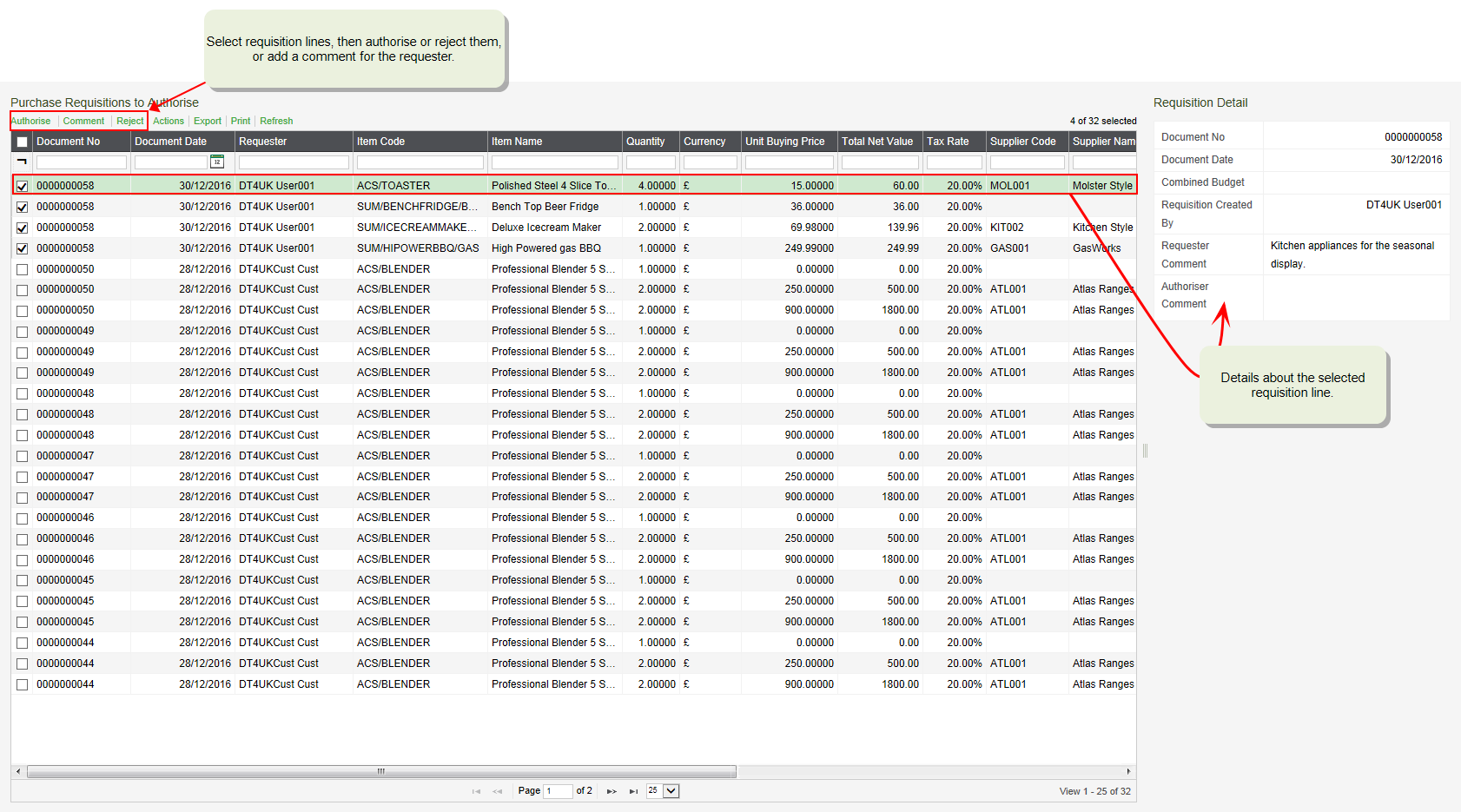Sort by the Total Net Value column
1461x812 pixels.
(877, 142)
